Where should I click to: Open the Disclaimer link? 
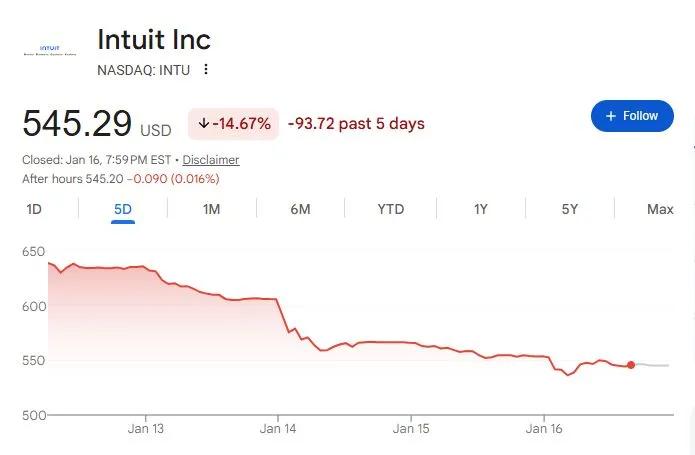pyautogui.click(x=211, y=160)
